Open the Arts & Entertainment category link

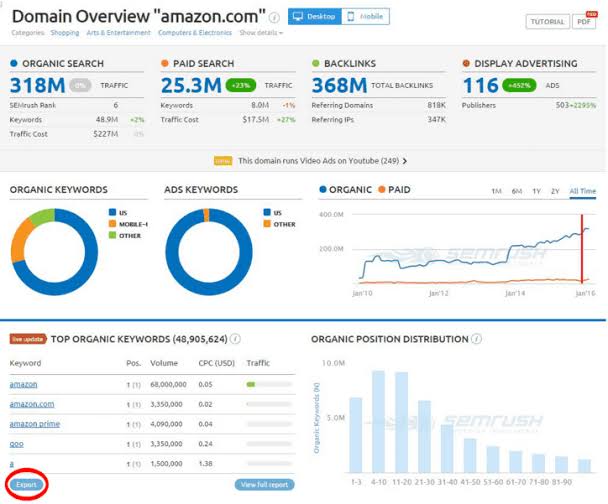coord(118,33)
